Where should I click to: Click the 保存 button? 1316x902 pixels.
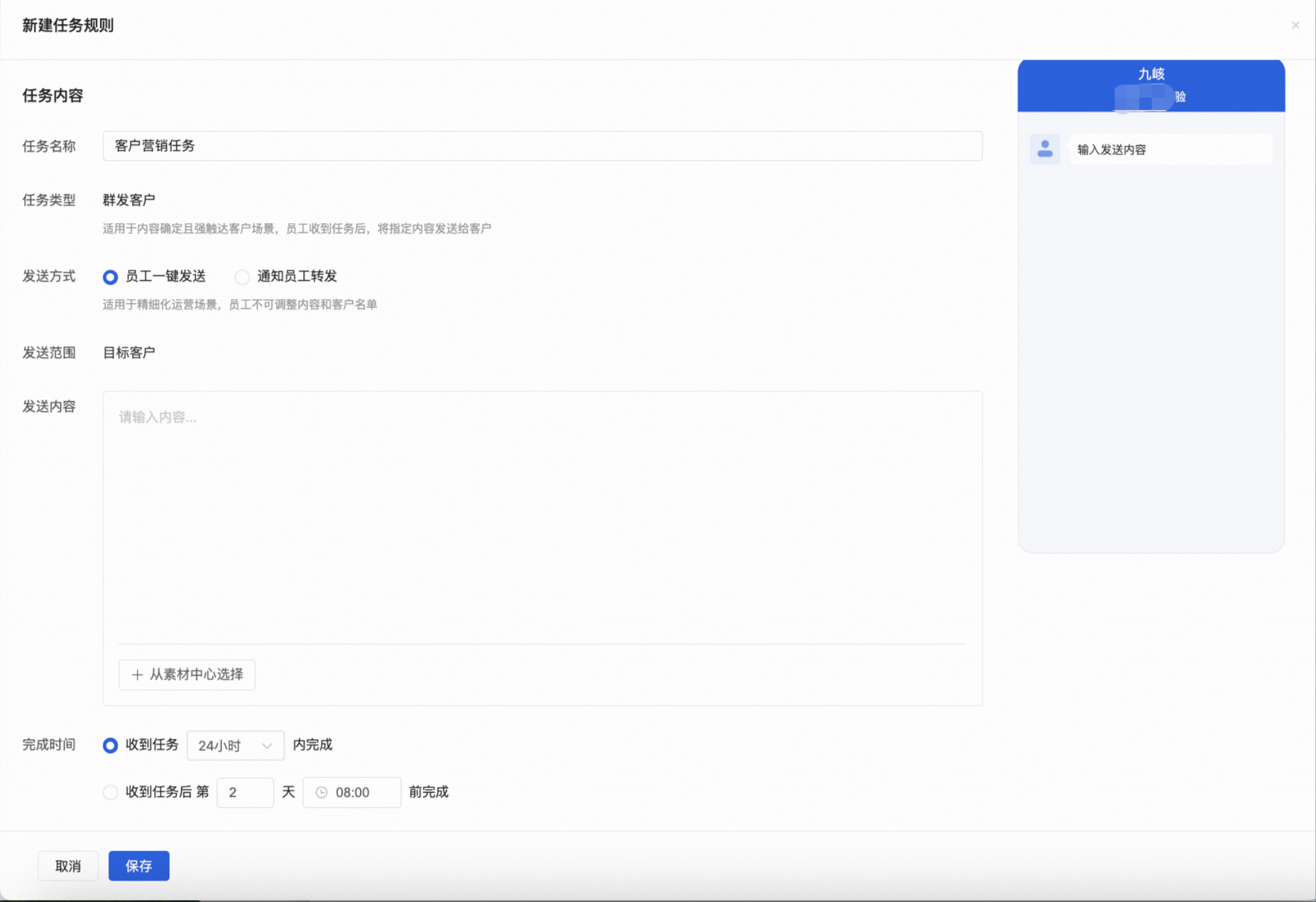click(x=139, y=866)
